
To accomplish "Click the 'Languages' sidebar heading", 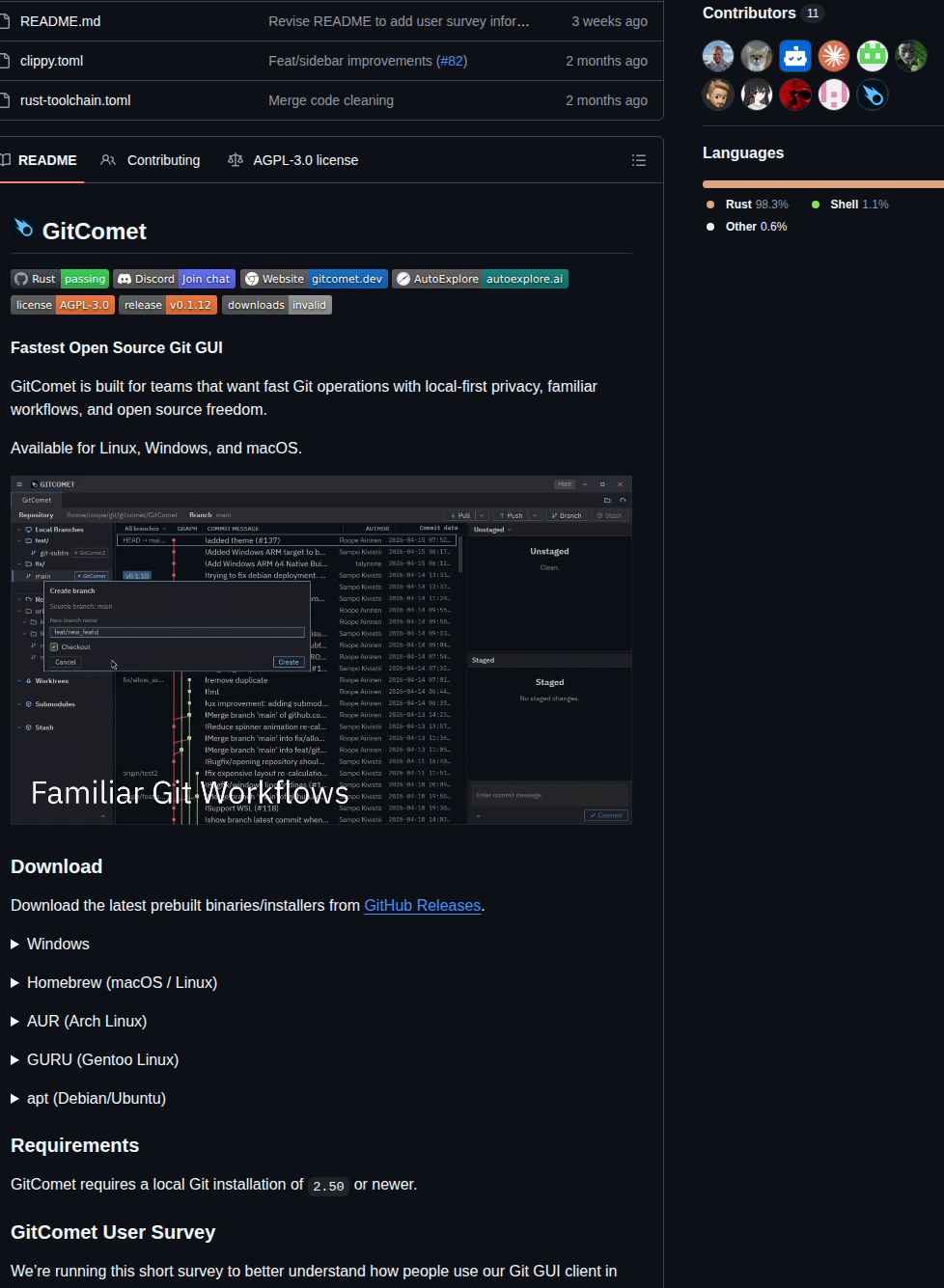I will 743,152.
